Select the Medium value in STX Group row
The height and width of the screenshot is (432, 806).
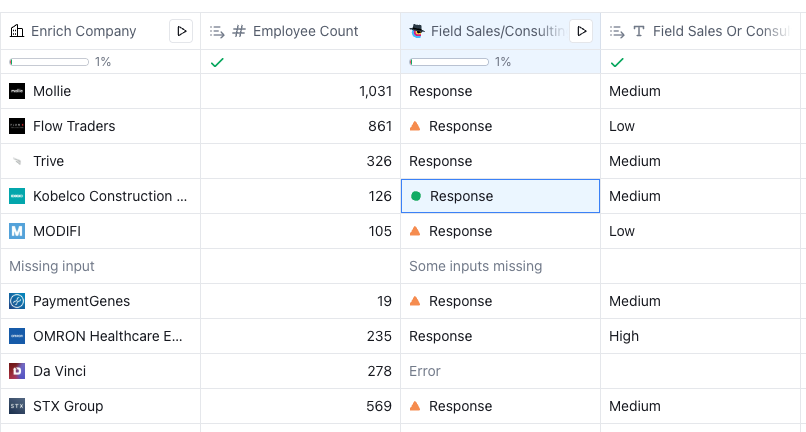[x=700, y=406]
